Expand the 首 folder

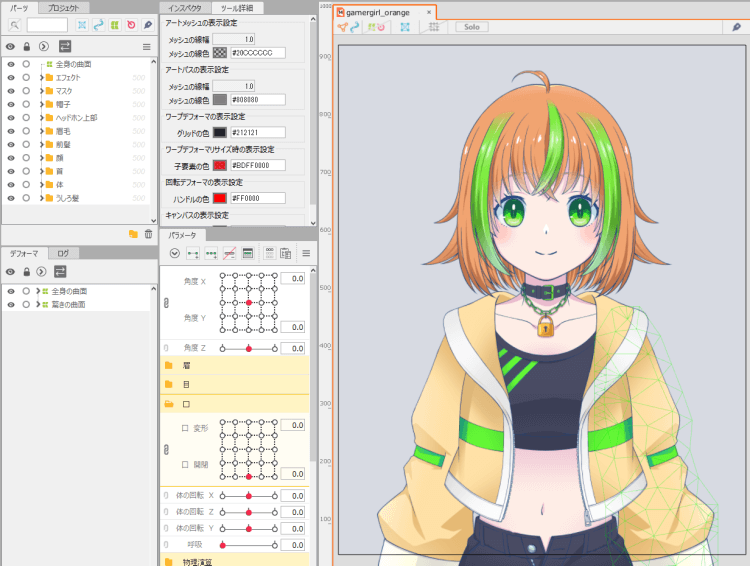pyautogui.click(x=42, y=171)
